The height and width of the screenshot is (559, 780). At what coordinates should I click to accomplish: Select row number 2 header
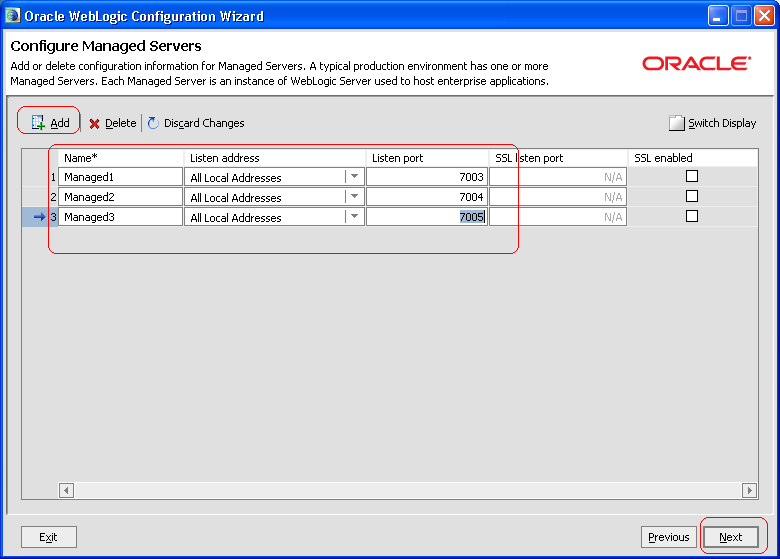(x=40, y=196)
